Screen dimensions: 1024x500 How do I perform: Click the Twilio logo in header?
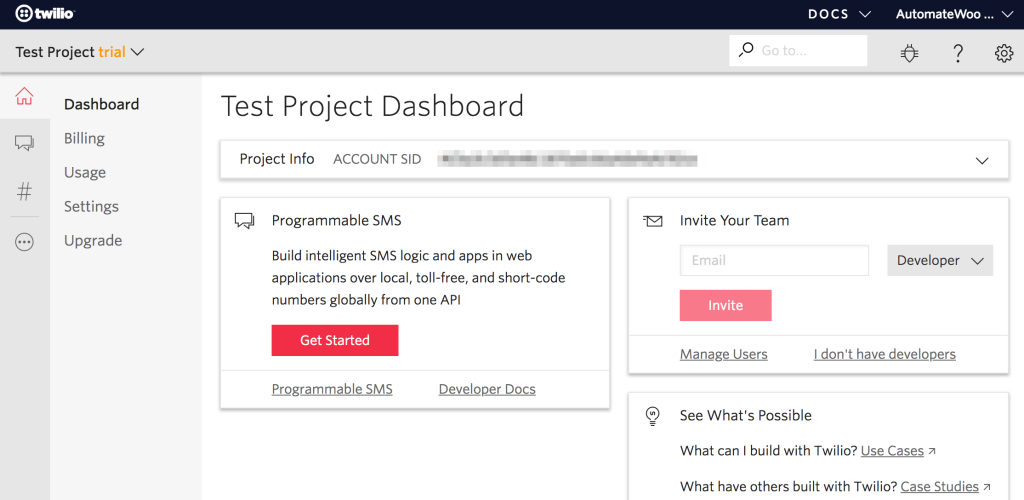[45, 14]
